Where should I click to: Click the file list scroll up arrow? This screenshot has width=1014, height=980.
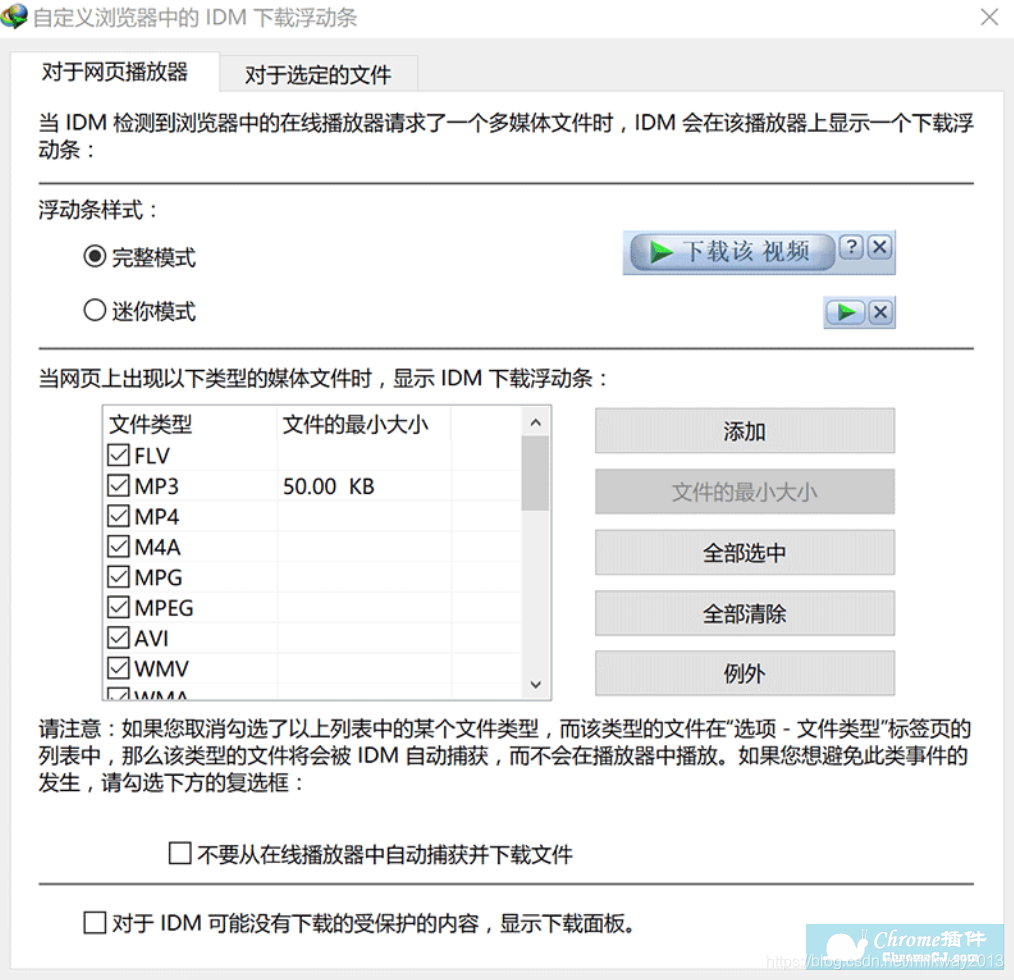[535, 422]
